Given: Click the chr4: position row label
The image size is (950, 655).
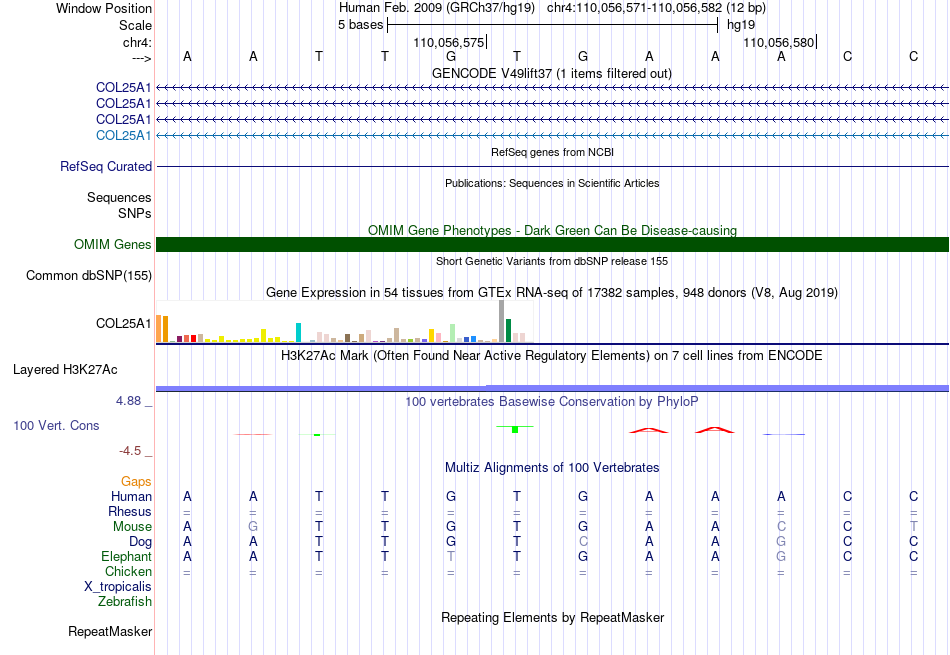Looking at the screenshot, I should point(137,42).
